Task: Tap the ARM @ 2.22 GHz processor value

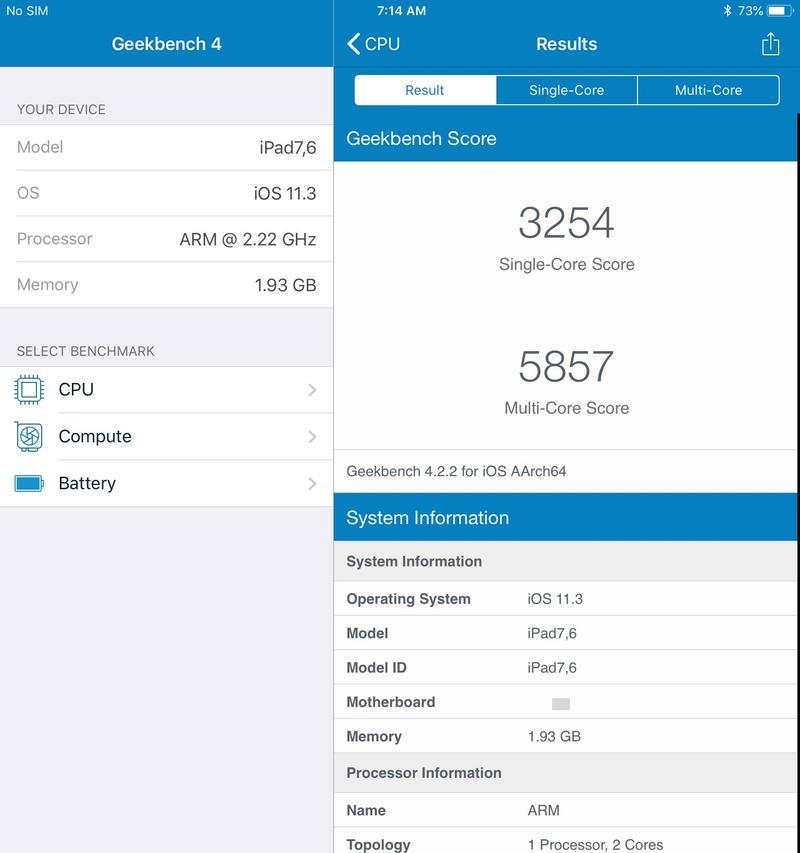Action: click(248, 239)
